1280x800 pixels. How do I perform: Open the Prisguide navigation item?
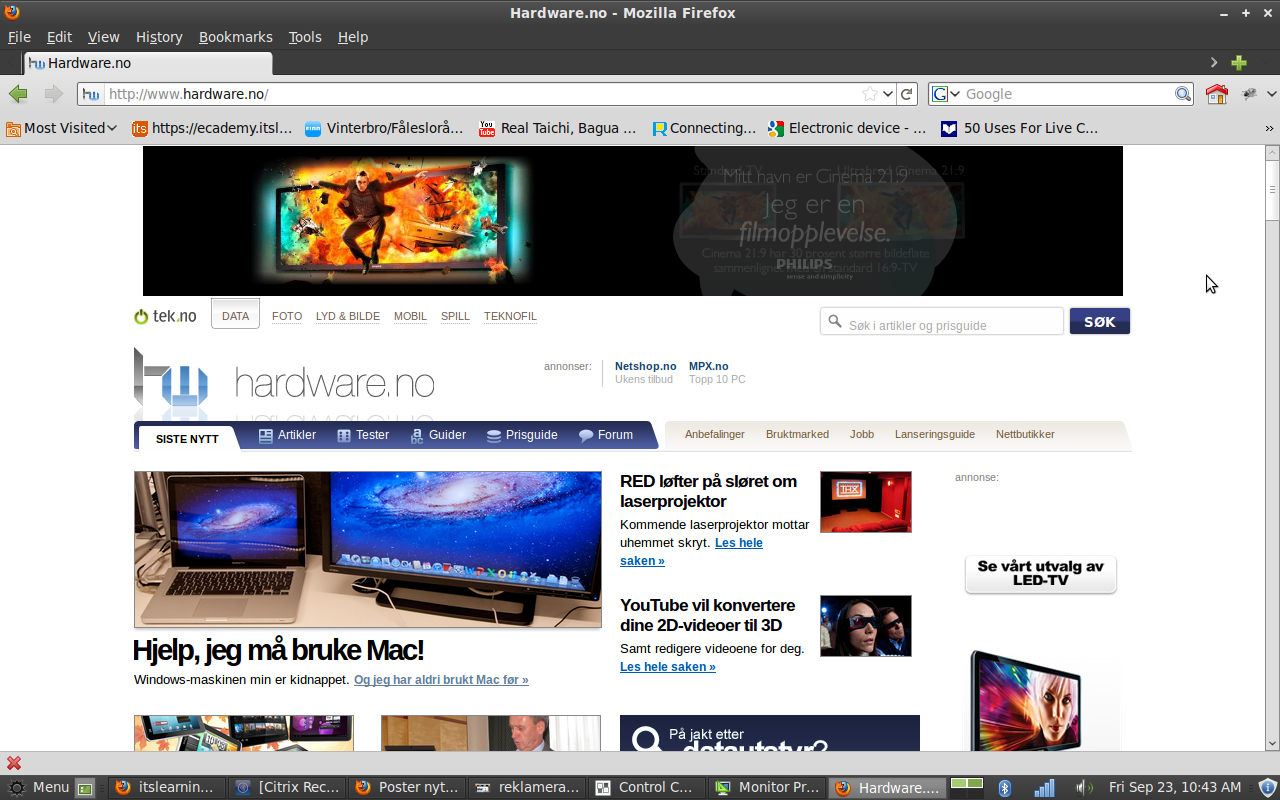pyautogui.click(x=522, y=435)
